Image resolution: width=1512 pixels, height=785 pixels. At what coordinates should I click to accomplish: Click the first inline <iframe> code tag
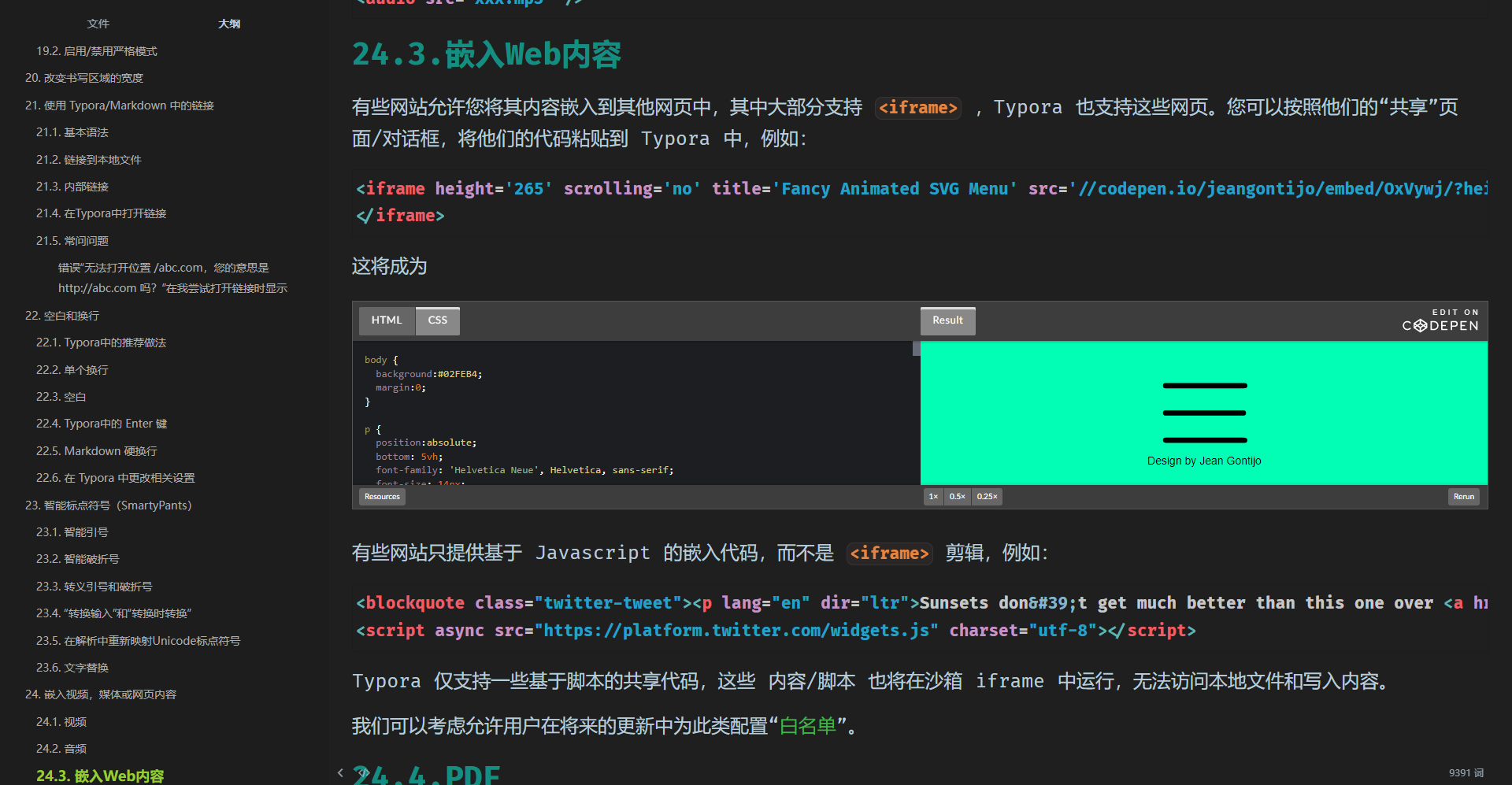(918, 107)
